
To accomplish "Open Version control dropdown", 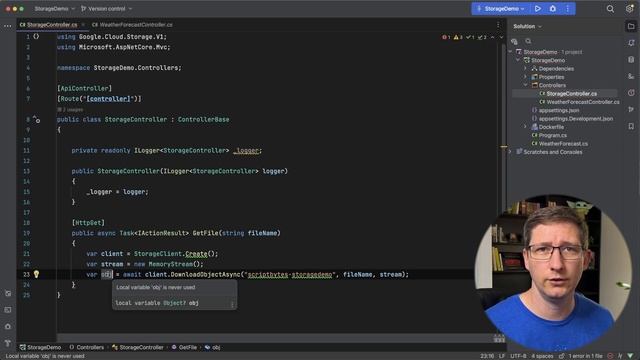I will [107, 9].
